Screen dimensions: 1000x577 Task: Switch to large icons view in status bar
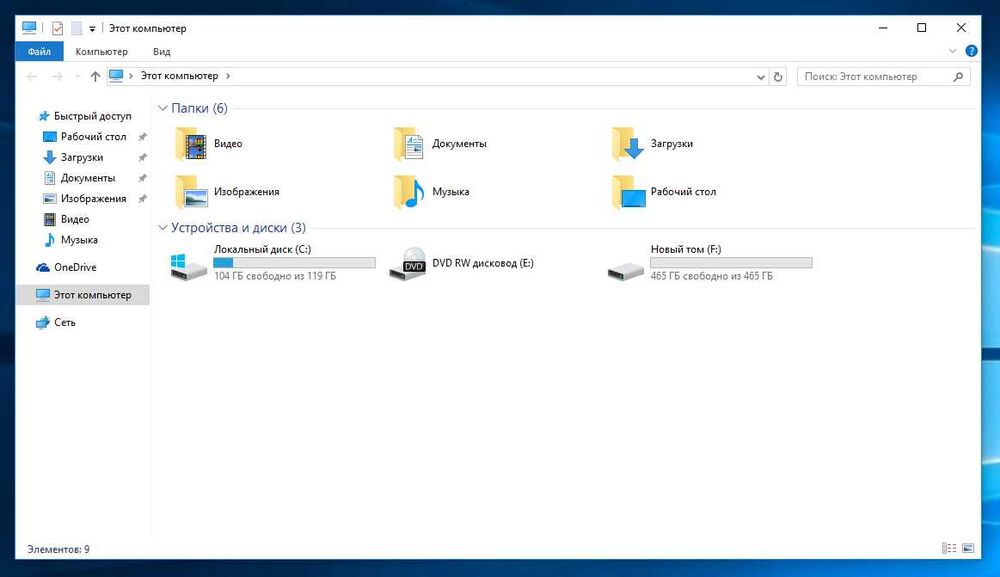click(x=968, y=548)
